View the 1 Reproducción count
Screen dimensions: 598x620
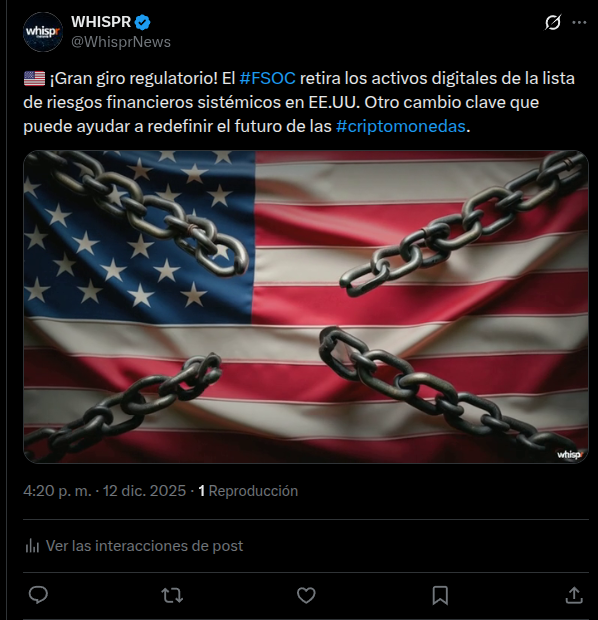point(248,491)
